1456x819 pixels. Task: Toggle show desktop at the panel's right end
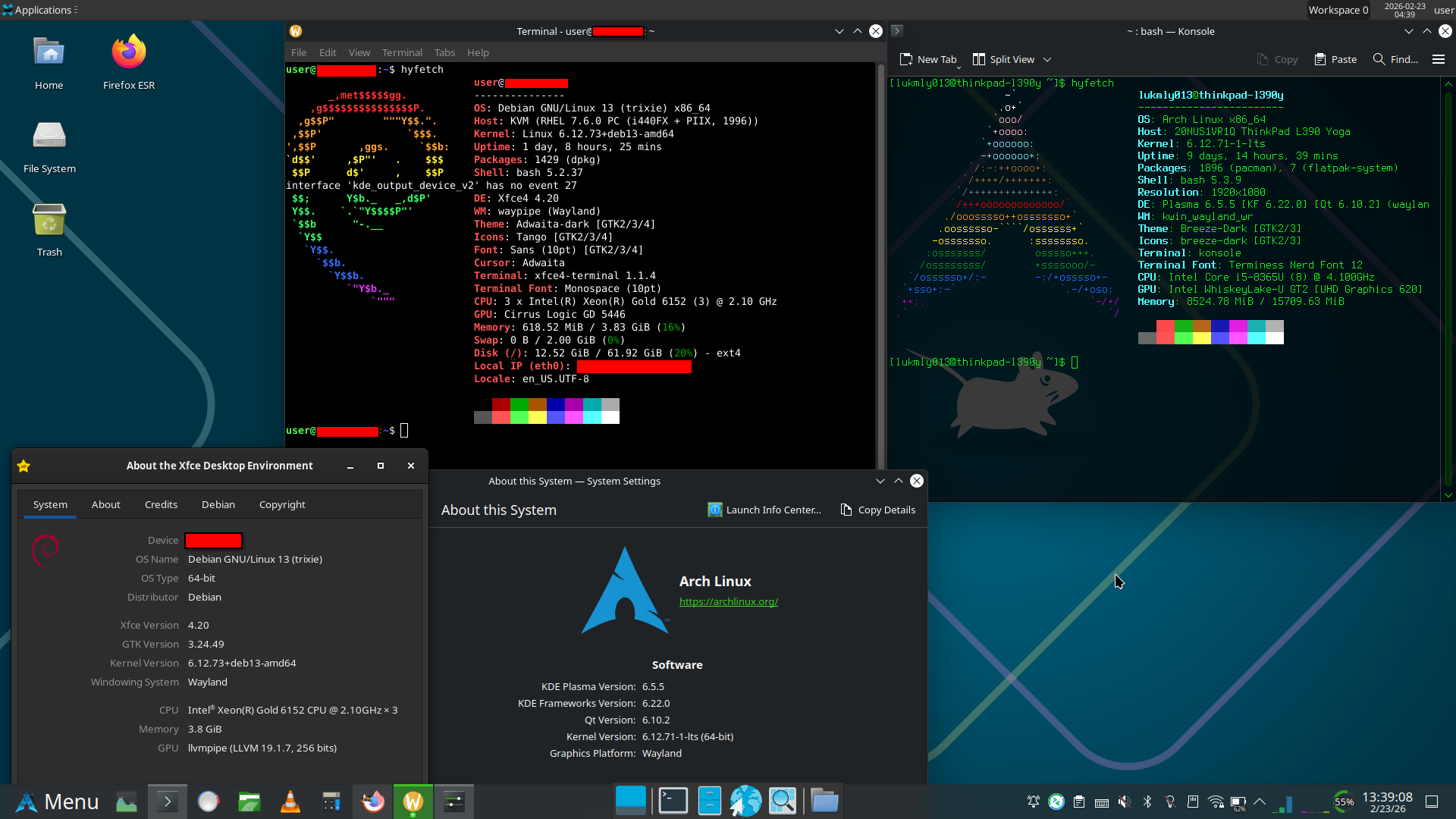coord(1432,802)
